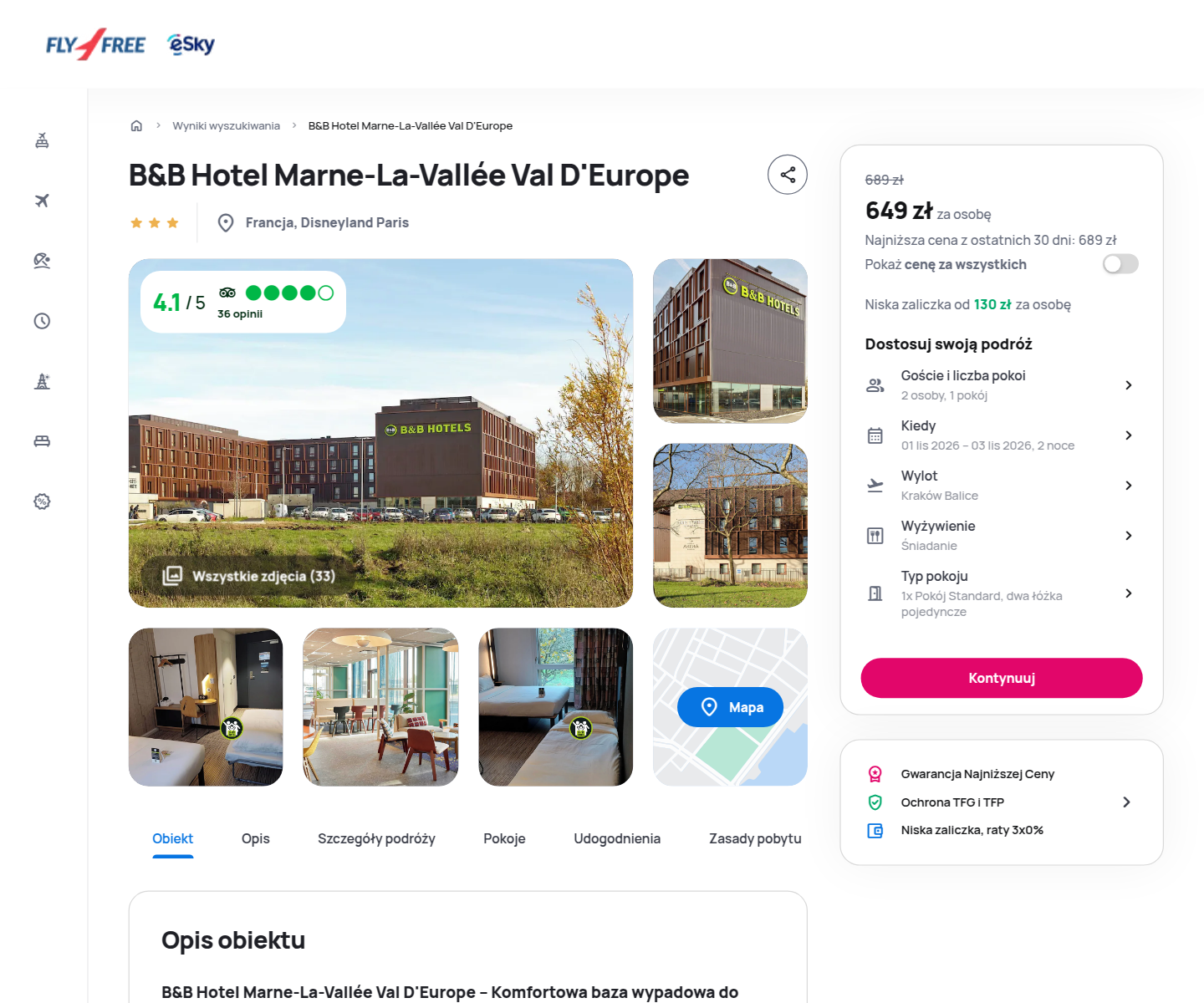Click the 'Dostosuj swoją podróż' heading
Viewport: 1204px width, 1003px height.
(949, 344)
